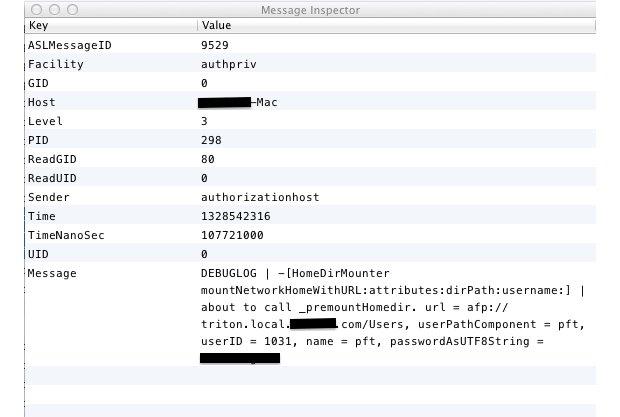
Task: Select the Facility key row
Action: coord(56,64)
